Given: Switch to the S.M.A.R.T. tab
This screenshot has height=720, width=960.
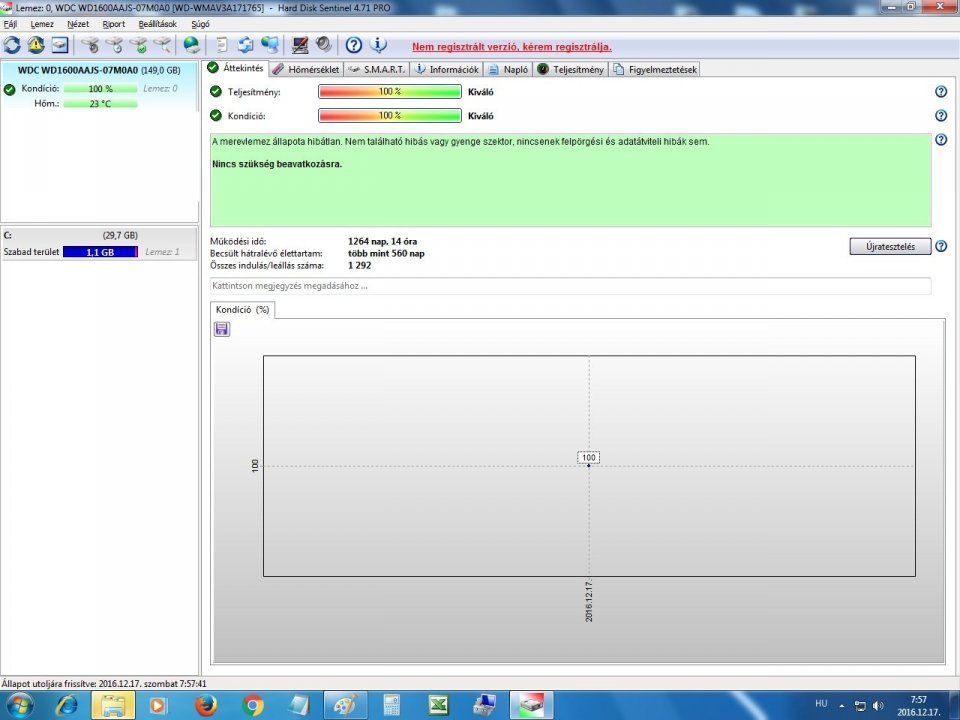Looking at the screenshot, I should (377, 69).
